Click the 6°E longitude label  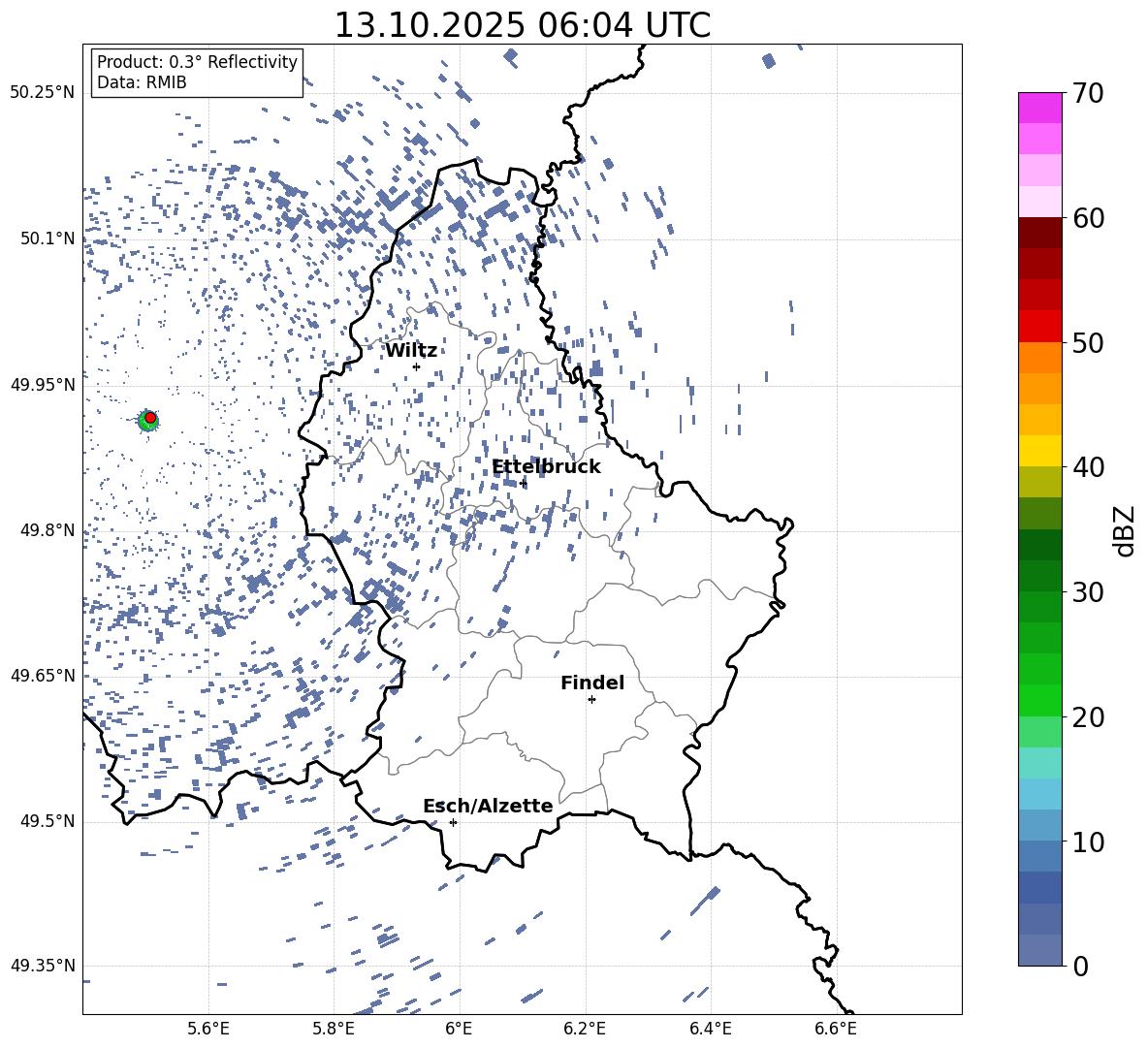(459, 1029)
